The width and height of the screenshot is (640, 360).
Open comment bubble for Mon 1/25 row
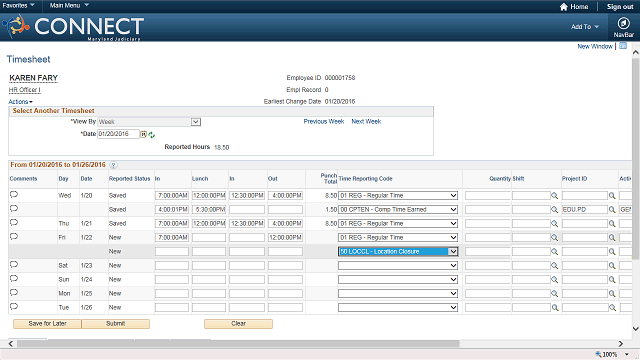(14, 293)
